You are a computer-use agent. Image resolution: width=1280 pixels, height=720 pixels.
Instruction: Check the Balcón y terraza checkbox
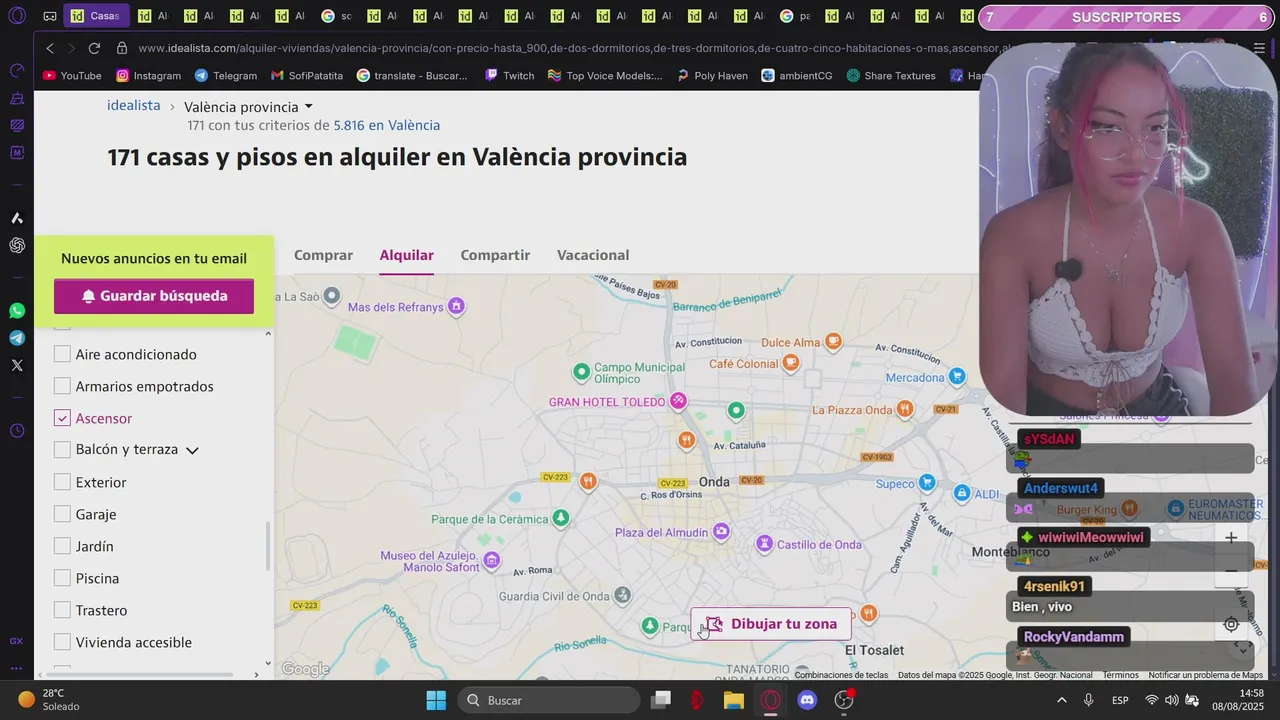click(62, 450)
